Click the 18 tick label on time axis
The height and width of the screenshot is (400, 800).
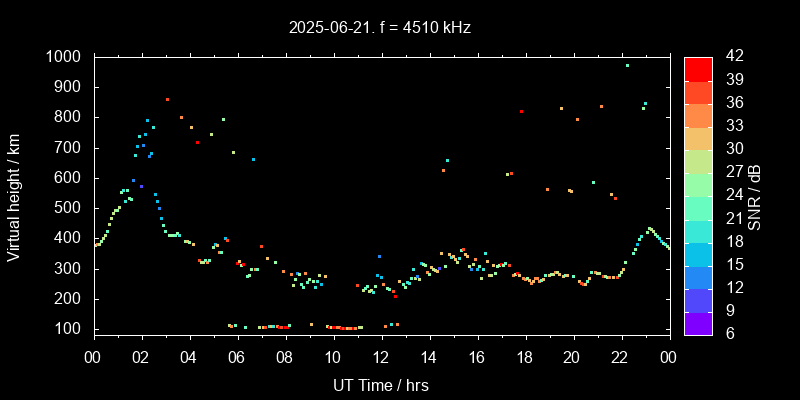[x=525, y=358]
